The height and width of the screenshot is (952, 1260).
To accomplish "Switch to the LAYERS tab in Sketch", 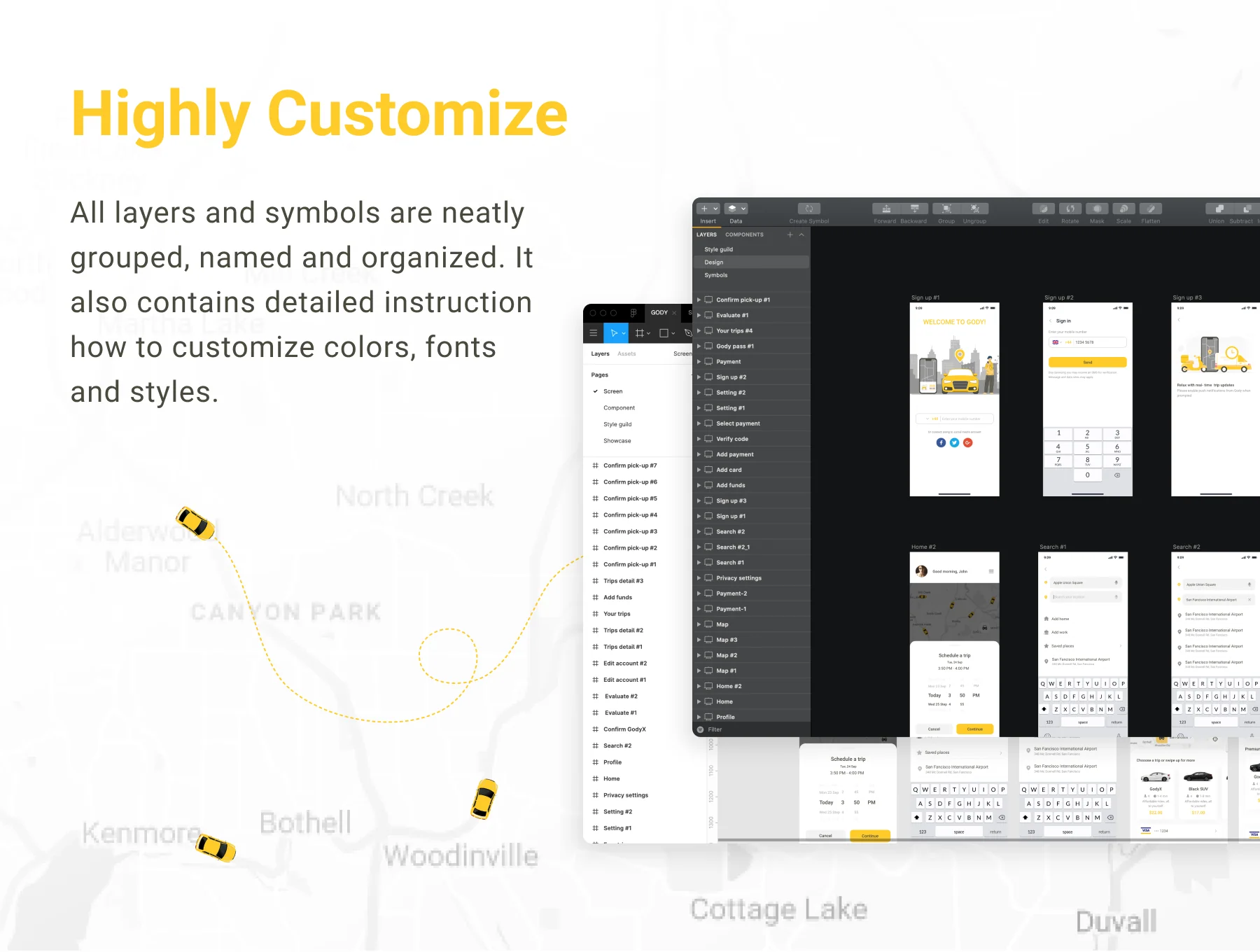I will (x=706, y=234).
